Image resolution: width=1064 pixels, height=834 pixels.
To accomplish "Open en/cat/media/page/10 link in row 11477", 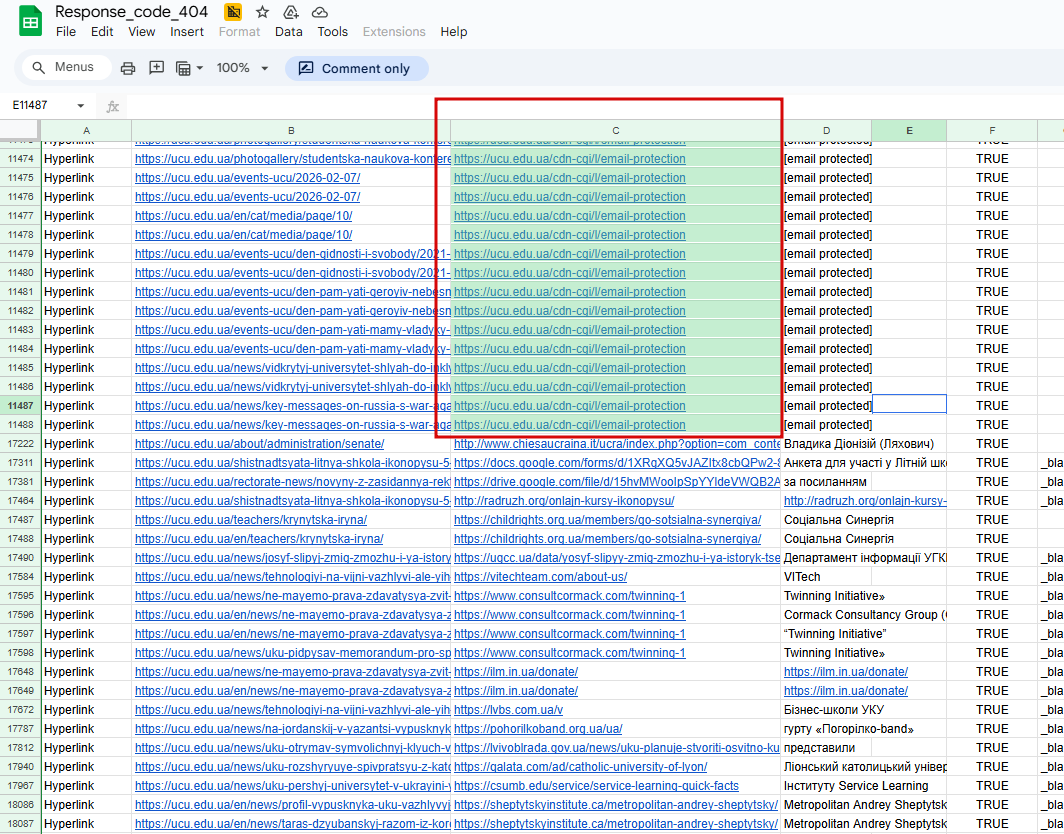I will point(244,216).
